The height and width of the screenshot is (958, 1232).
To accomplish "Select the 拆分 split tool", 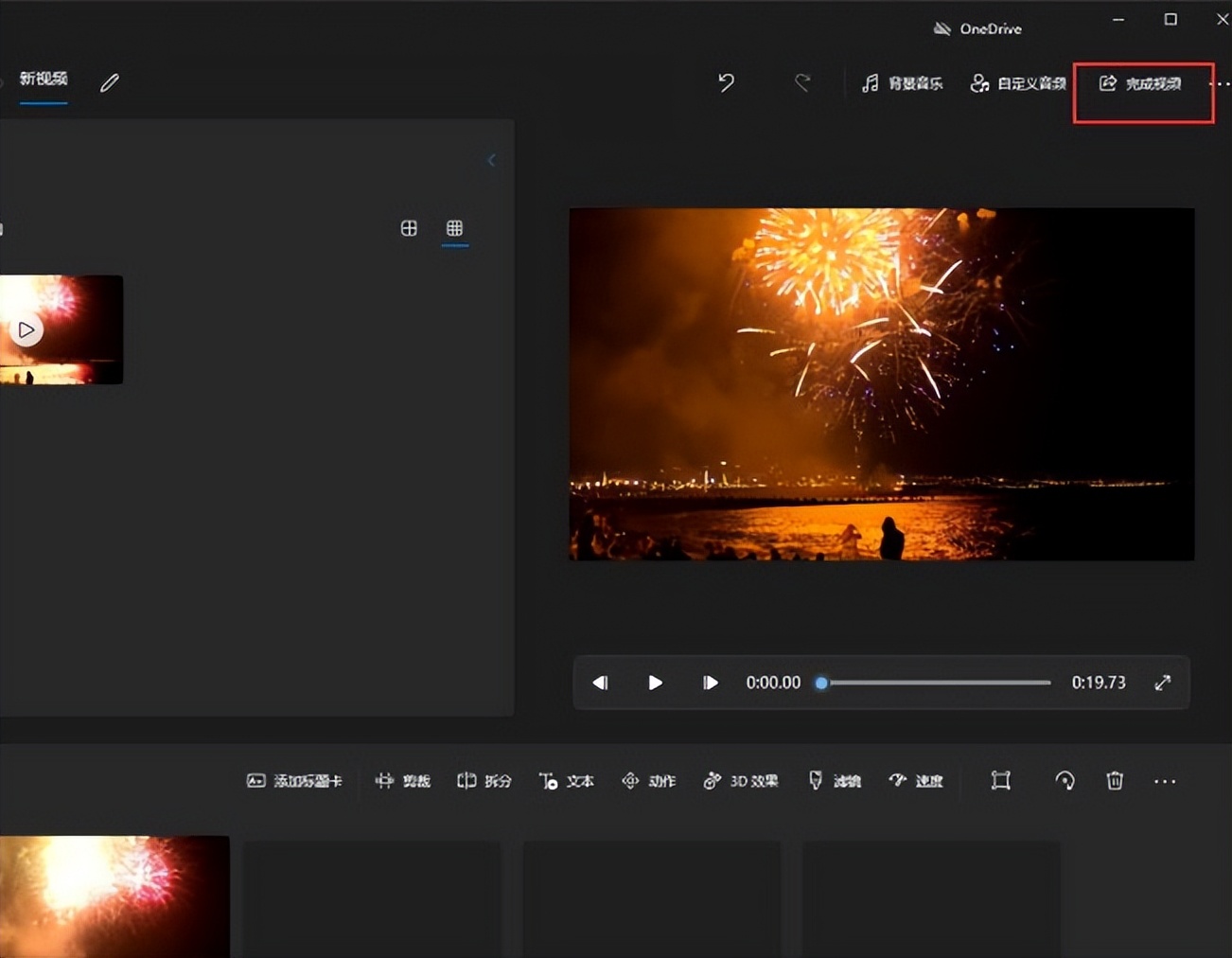I will click(484, 781).
